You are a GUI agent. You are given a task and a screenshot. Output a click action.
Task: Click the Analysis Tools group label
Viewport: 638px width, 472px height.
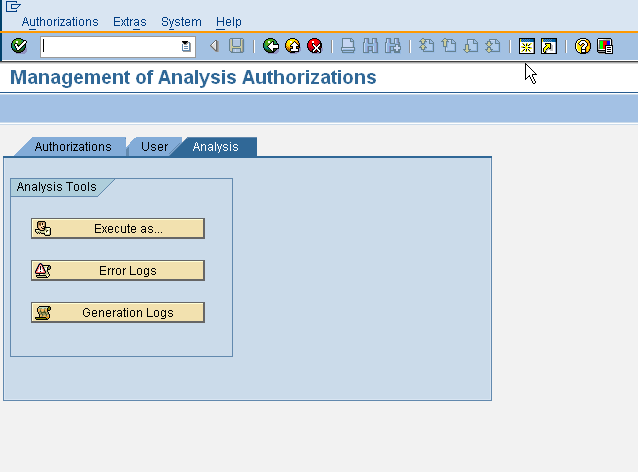pyautogui.click(x=57, y=187)
